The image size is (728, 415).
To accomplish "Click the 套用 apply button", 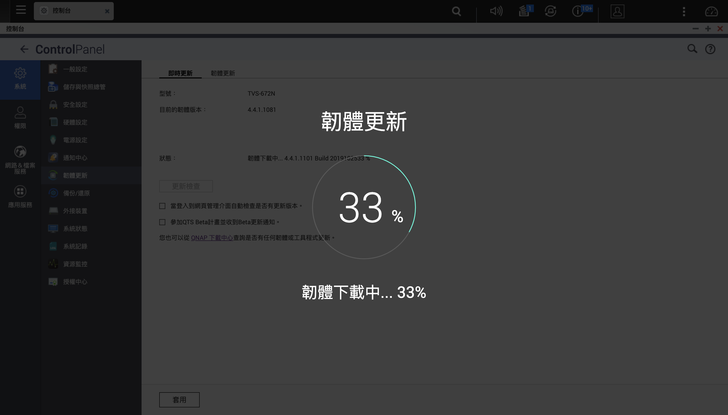I will (179, 399).
